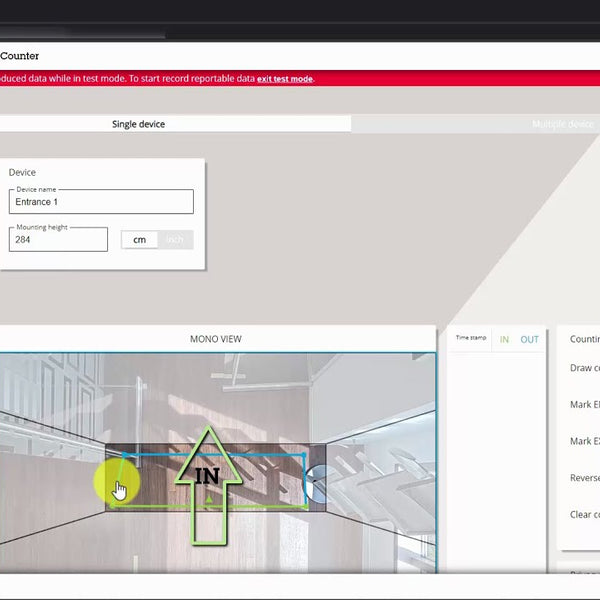600x600 pixels.
Task: Click the Mounting height field showing 284
Action: pyautogui.click(x=58, y=240)
